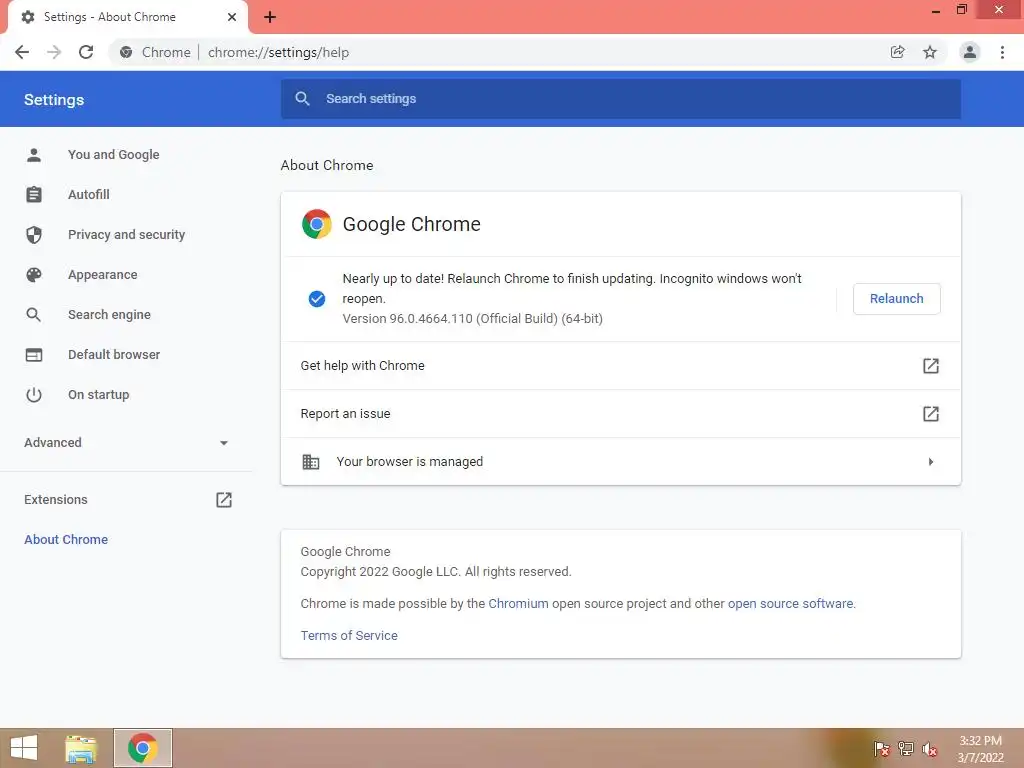Screen dimensions: 1024x768
Task: Open You and Google settings
Action: coord(114,155)
